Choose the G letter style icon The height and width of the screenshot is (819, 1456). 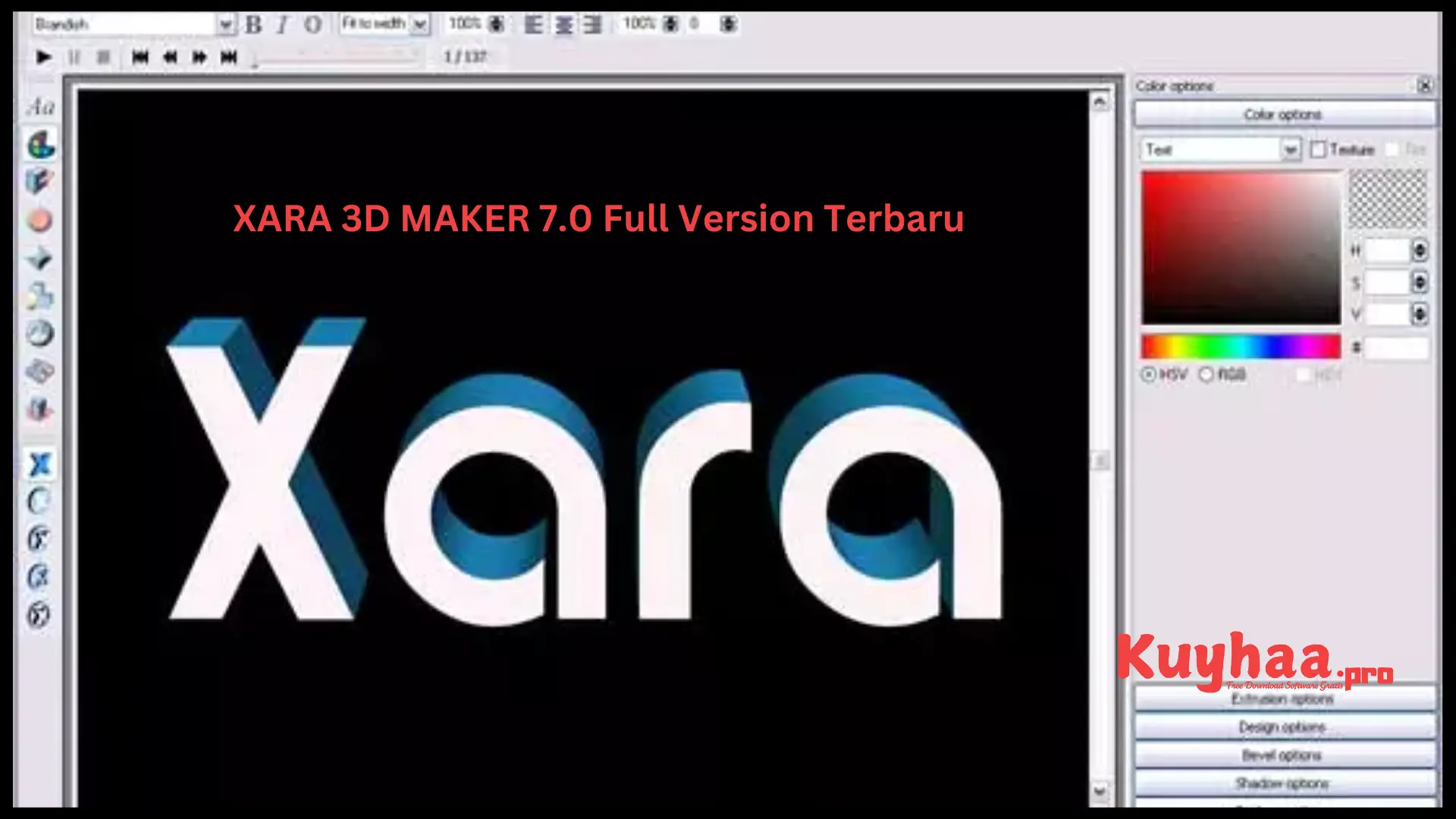[x=39, y=576]
